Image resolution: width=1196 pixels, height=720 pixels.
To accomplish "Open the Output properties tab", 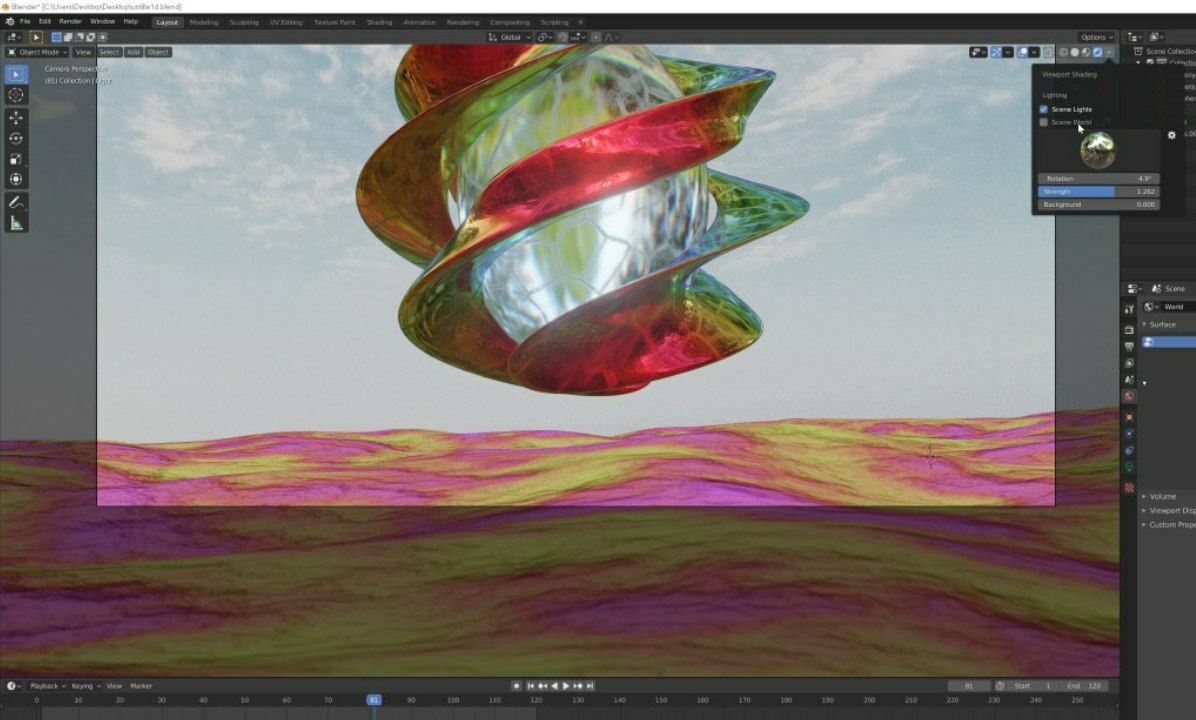I will click(x=1129, y=346).
